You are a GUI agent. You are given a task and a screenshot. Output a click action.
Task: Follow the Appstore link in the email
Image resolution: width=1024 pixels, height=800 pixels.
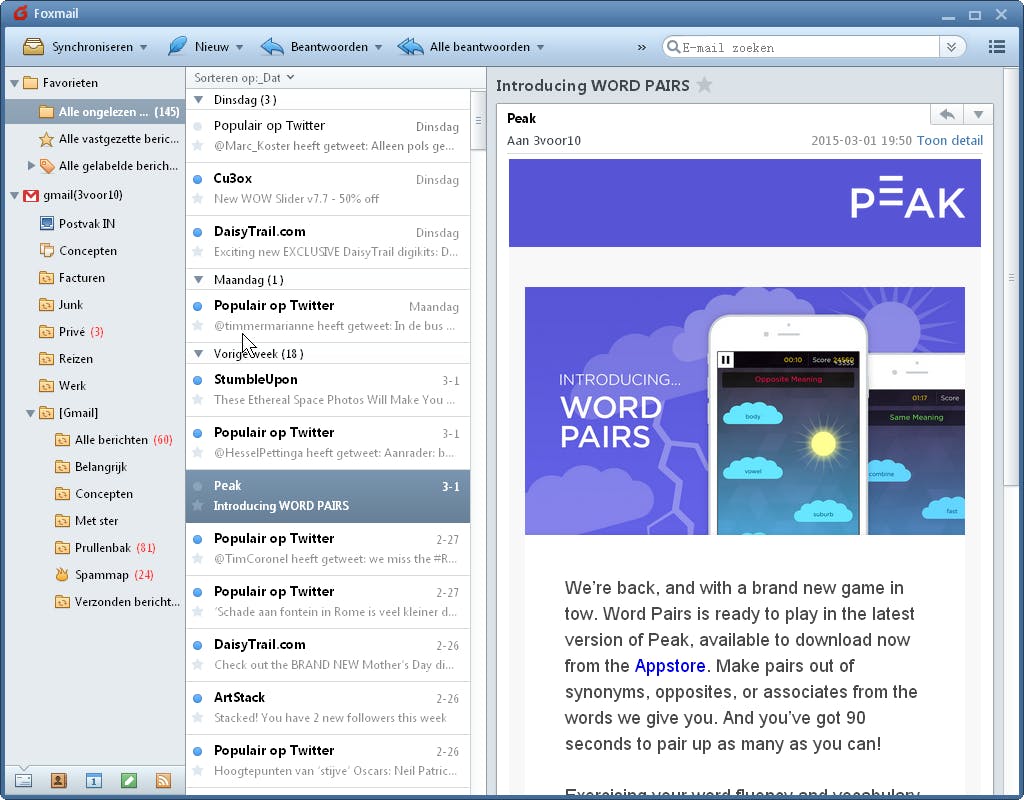669,665
